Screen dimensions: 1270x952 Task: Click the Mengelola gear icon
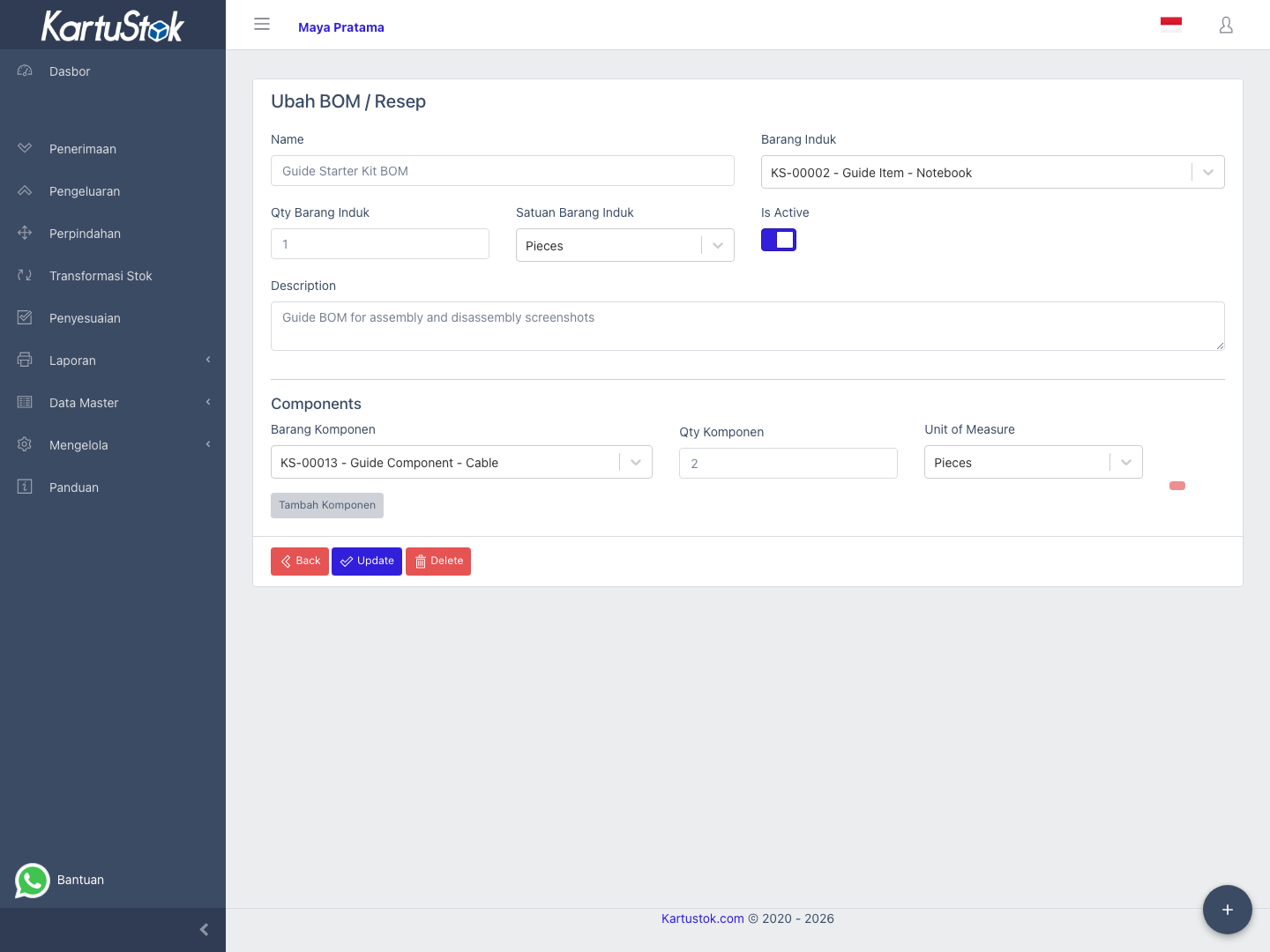(25, 444)
